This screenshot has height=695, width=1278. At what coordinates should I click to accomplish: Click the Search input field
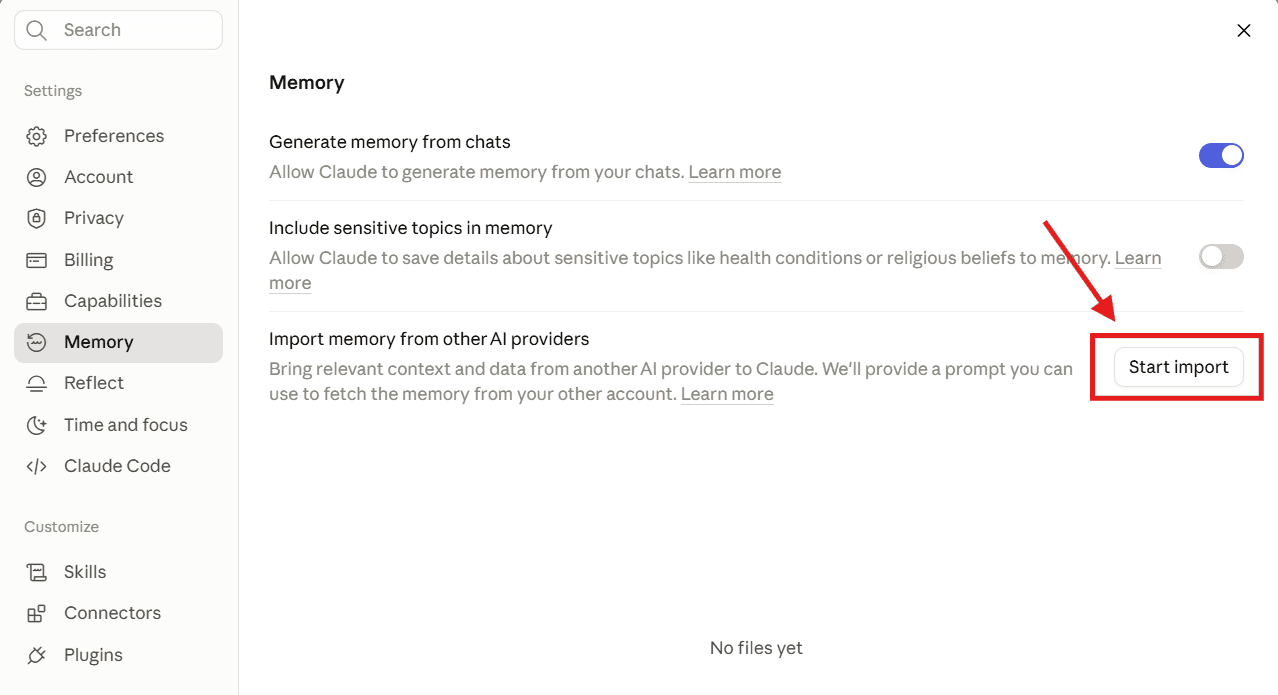118,30
